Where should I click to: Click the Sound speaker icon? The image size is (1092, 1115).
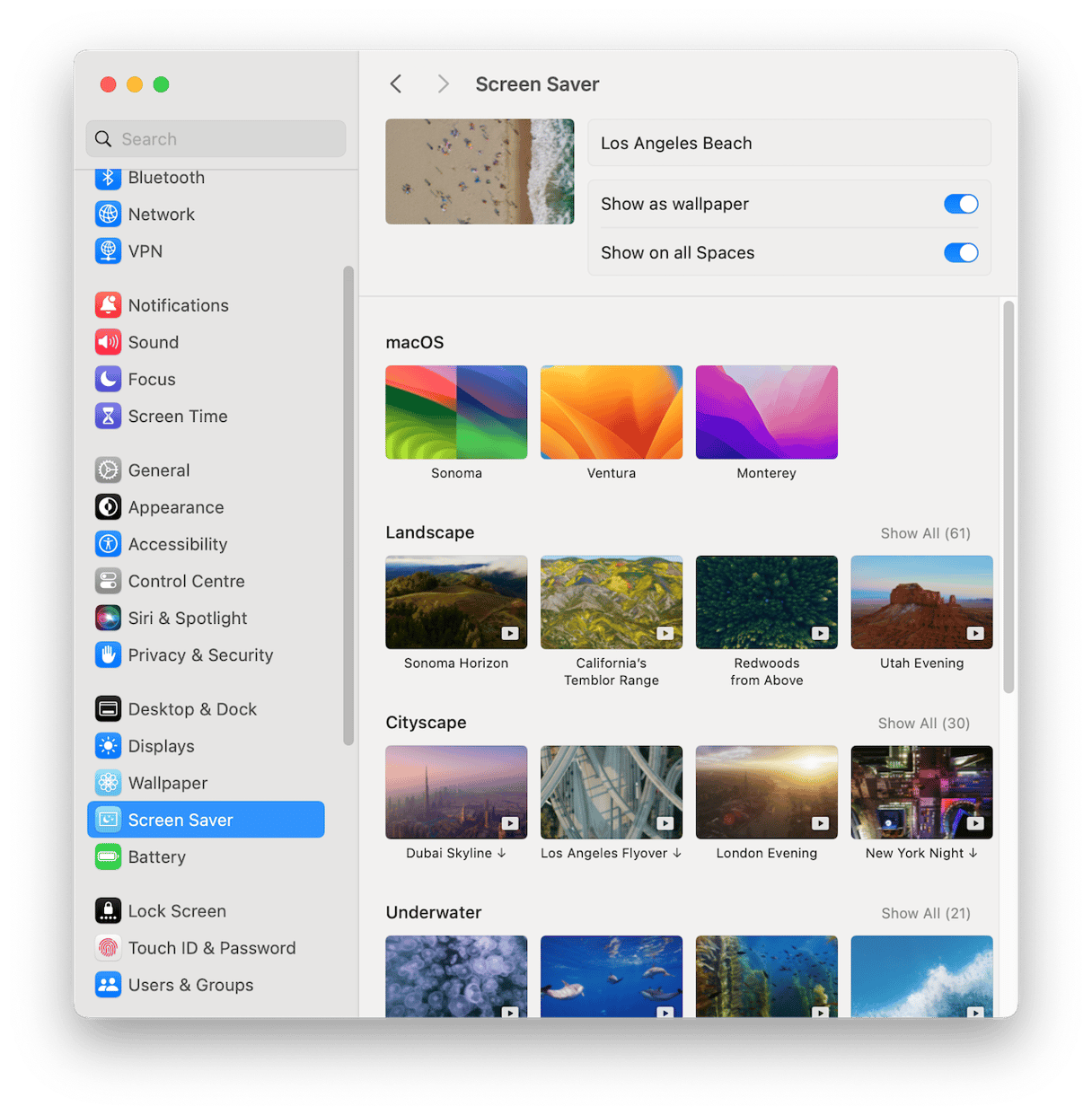[x=108, y=342]
